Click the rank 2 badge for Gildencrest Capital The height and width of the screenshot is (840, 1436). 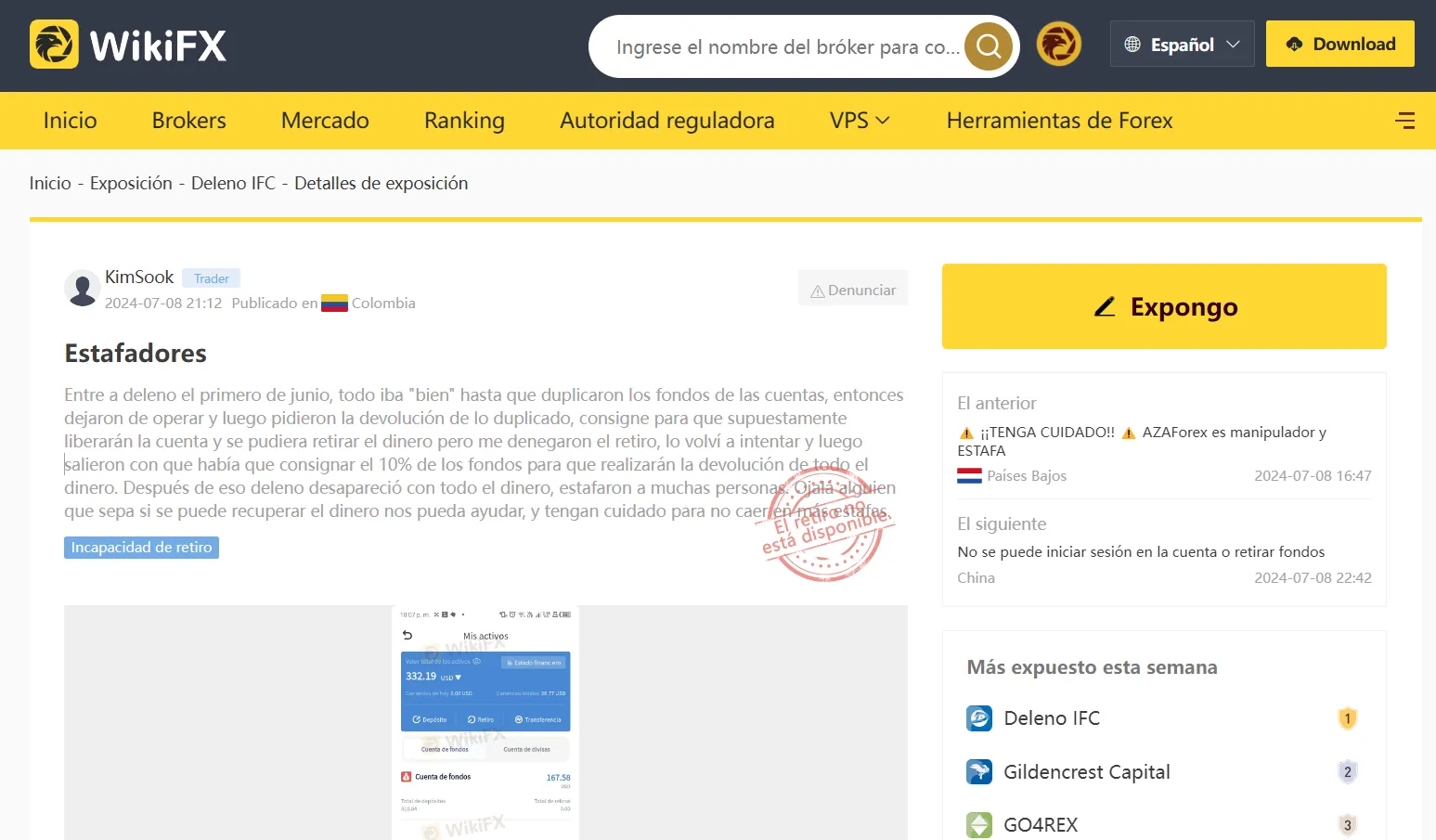1348,772
